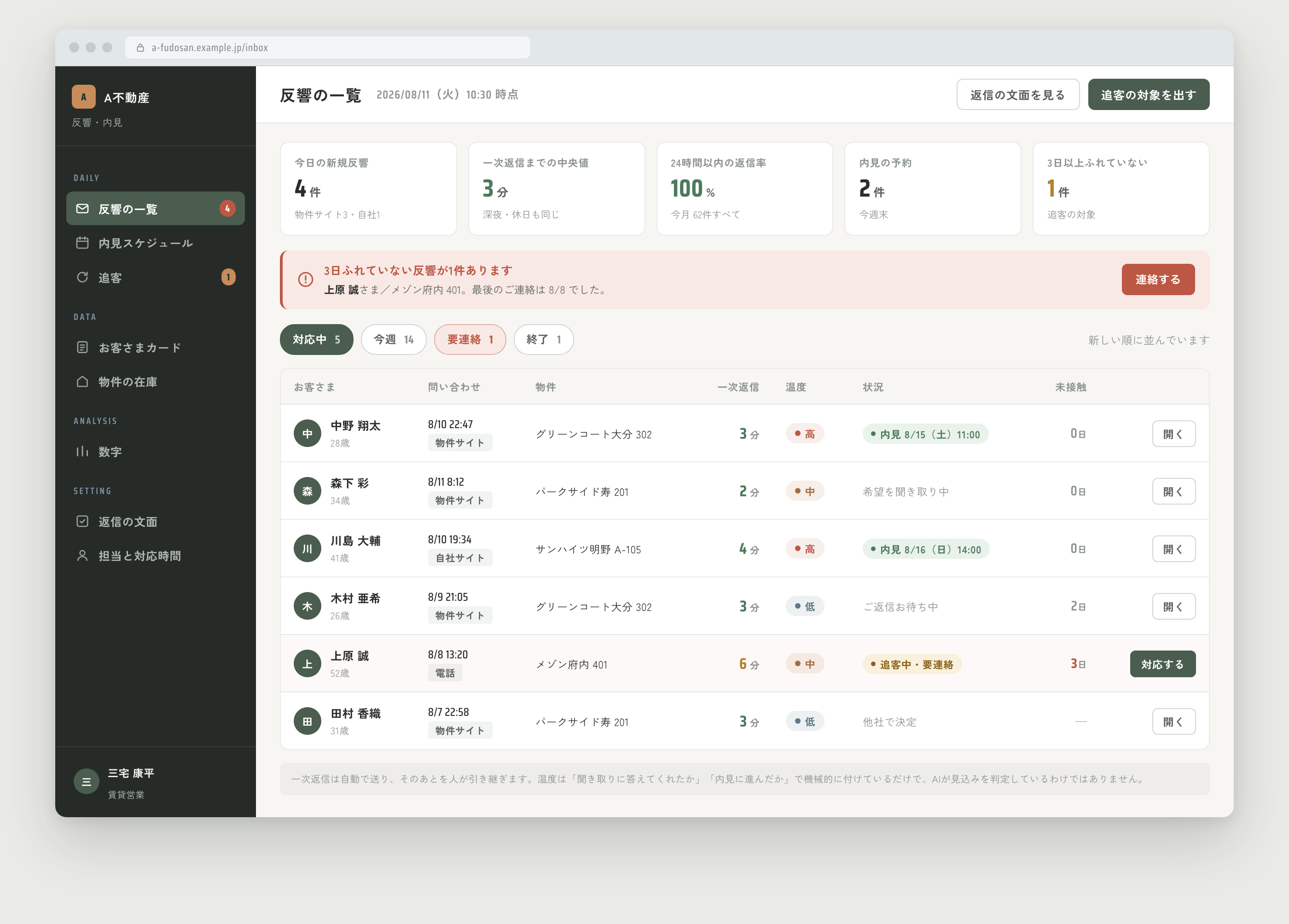1289x924 pixels.
Task: Click メゾン府内 401 property cell
Action: [572, 664]
